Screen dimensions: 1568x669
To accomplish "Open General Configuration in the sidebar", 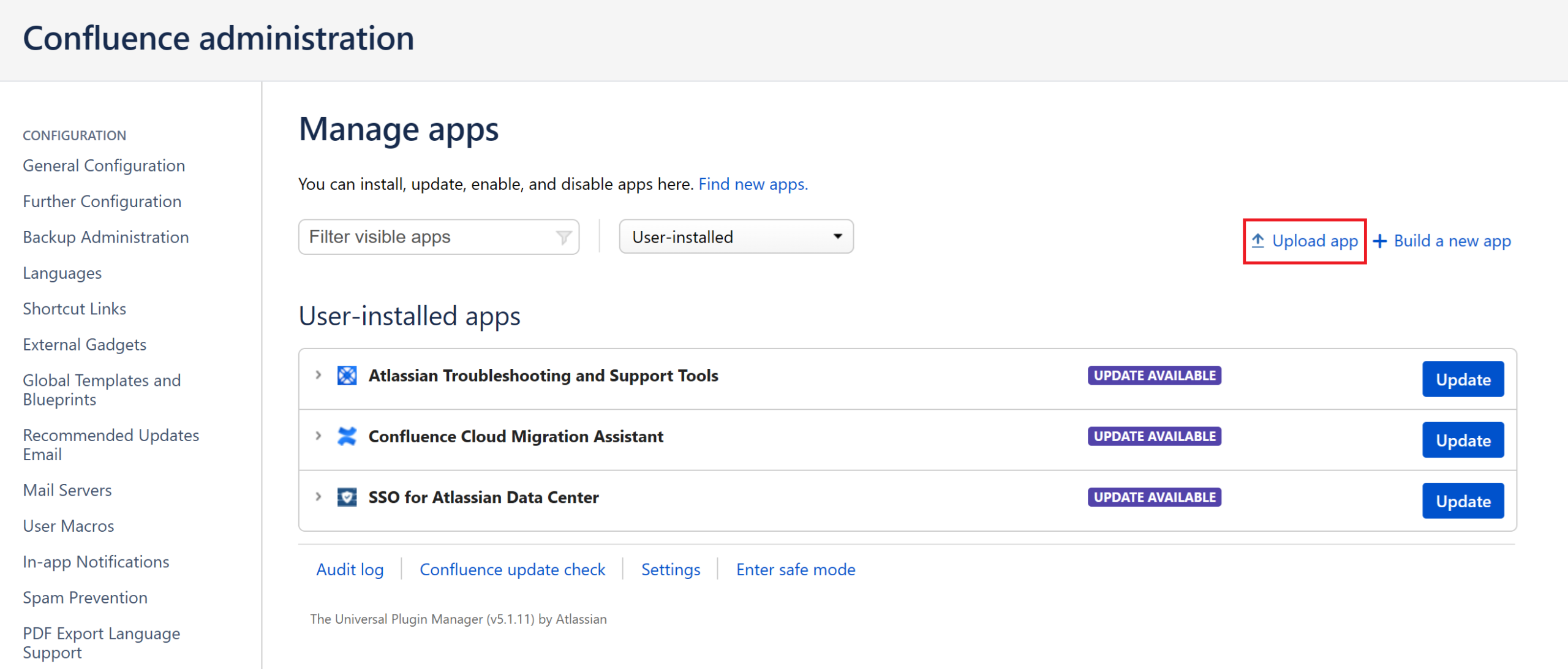I will pos(104,165).
